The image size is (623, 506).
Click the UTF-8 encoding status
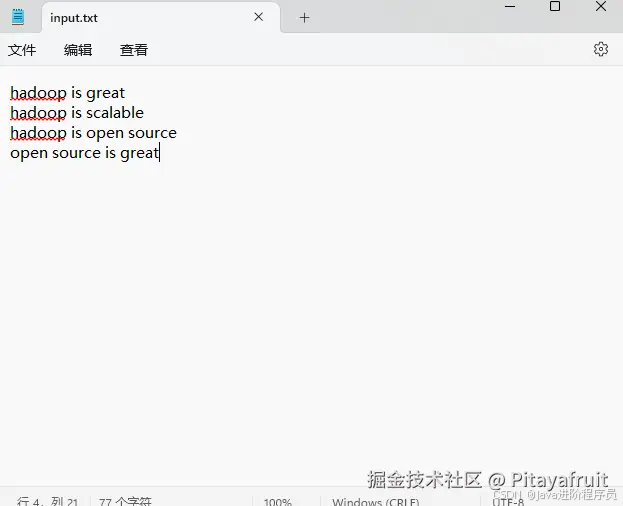(508, 502)
